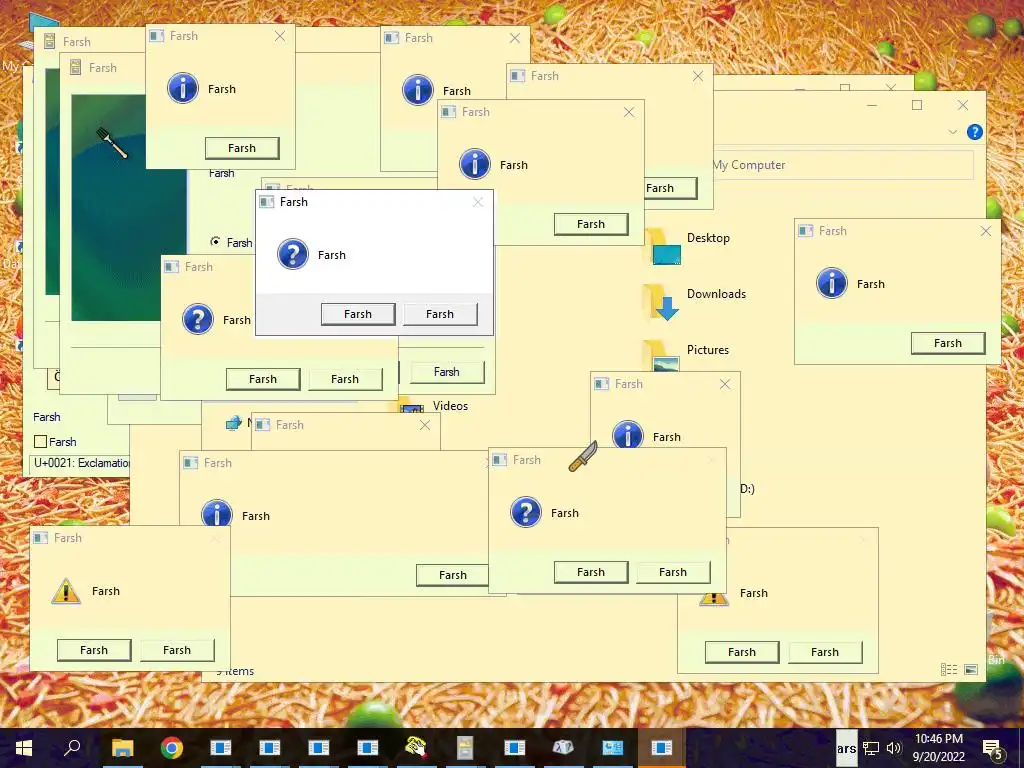Click the My Computer address field
The width and height of the screenshot is (1024, 768).
(842, 165)
